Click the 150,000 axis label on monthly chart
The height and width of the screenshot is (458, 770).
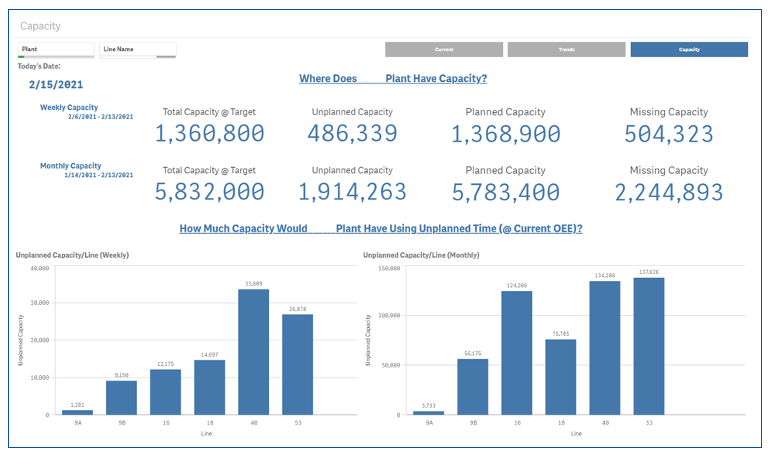tap(389, 269)
